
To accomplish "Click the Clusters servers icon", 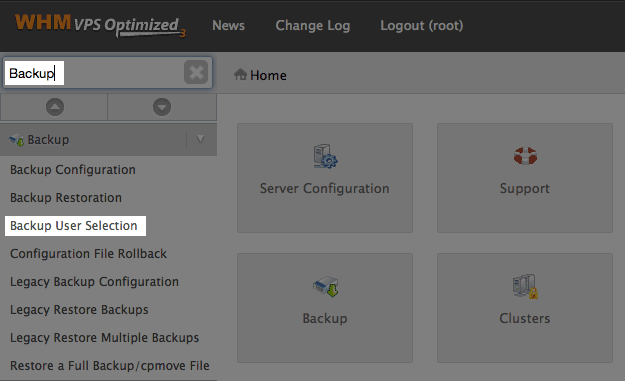I will (x=525, y=286).
